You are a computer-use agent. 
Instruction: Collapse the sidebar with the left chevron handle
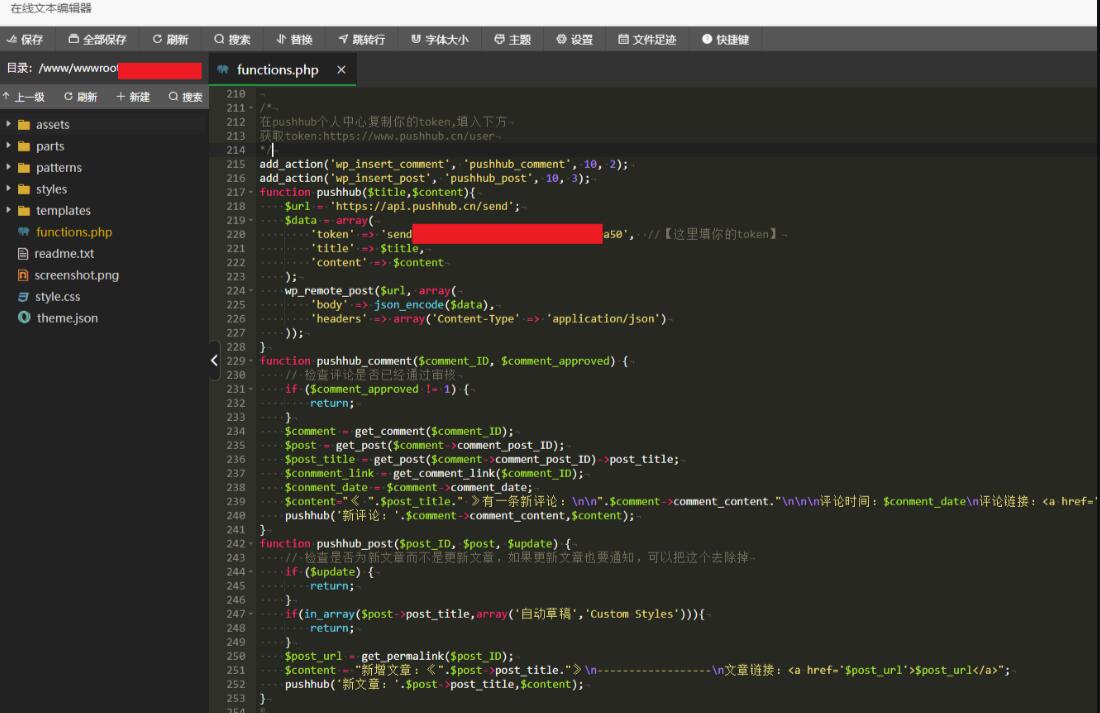(x=214, y=361)
